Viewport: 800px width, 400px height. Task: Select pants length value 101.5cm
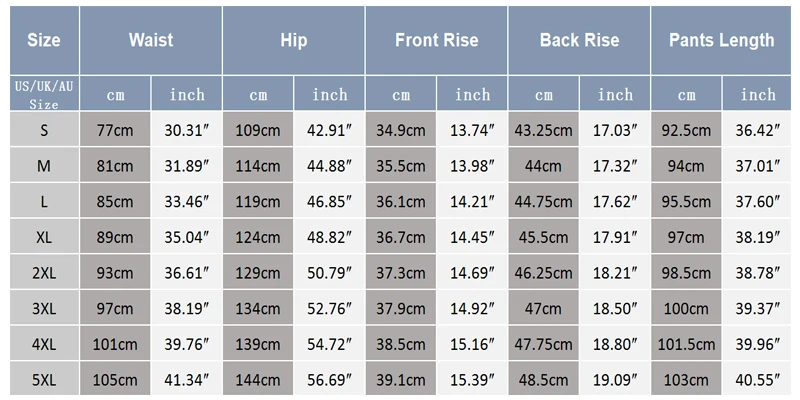[x=686, y=344]
